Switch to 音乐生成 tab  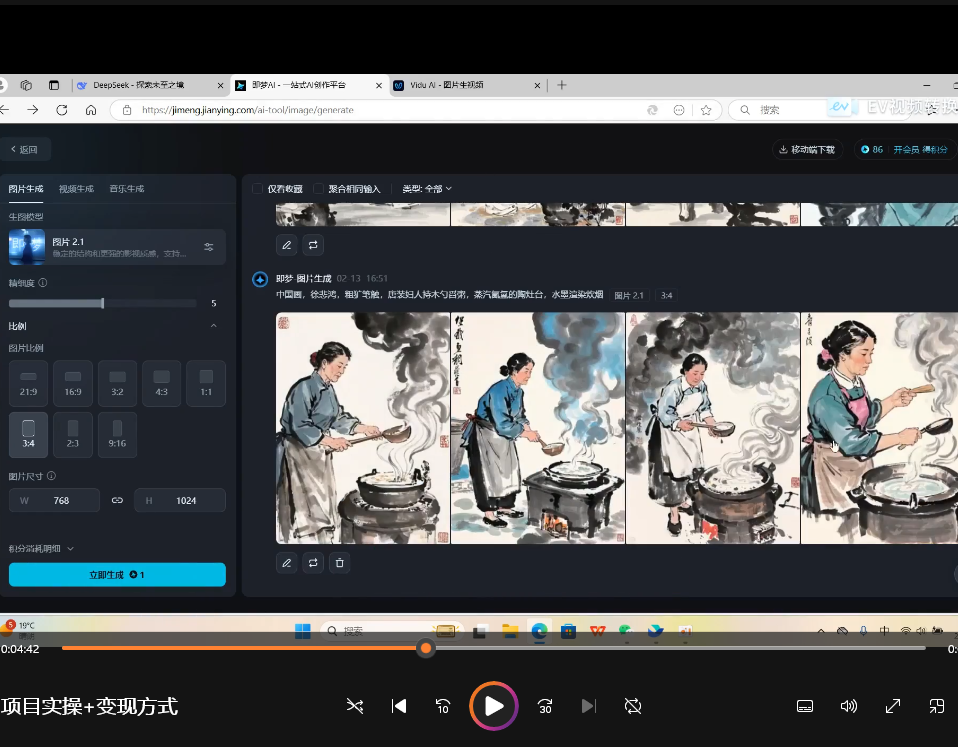click(x=126, y=189)
